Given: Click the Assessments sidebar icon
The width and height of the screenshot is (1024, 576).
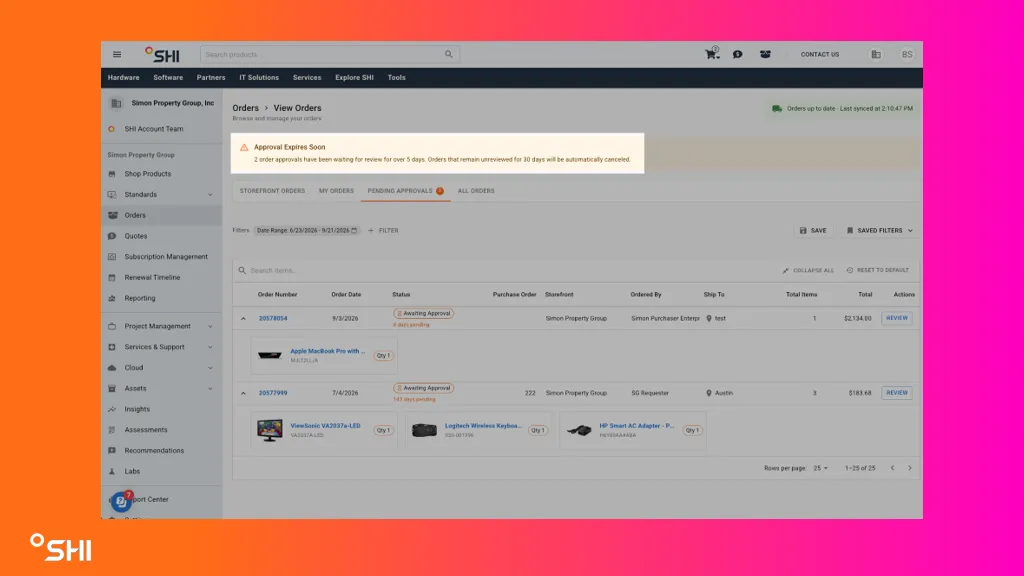Looking at the screenshot, I should coord(112,430).
